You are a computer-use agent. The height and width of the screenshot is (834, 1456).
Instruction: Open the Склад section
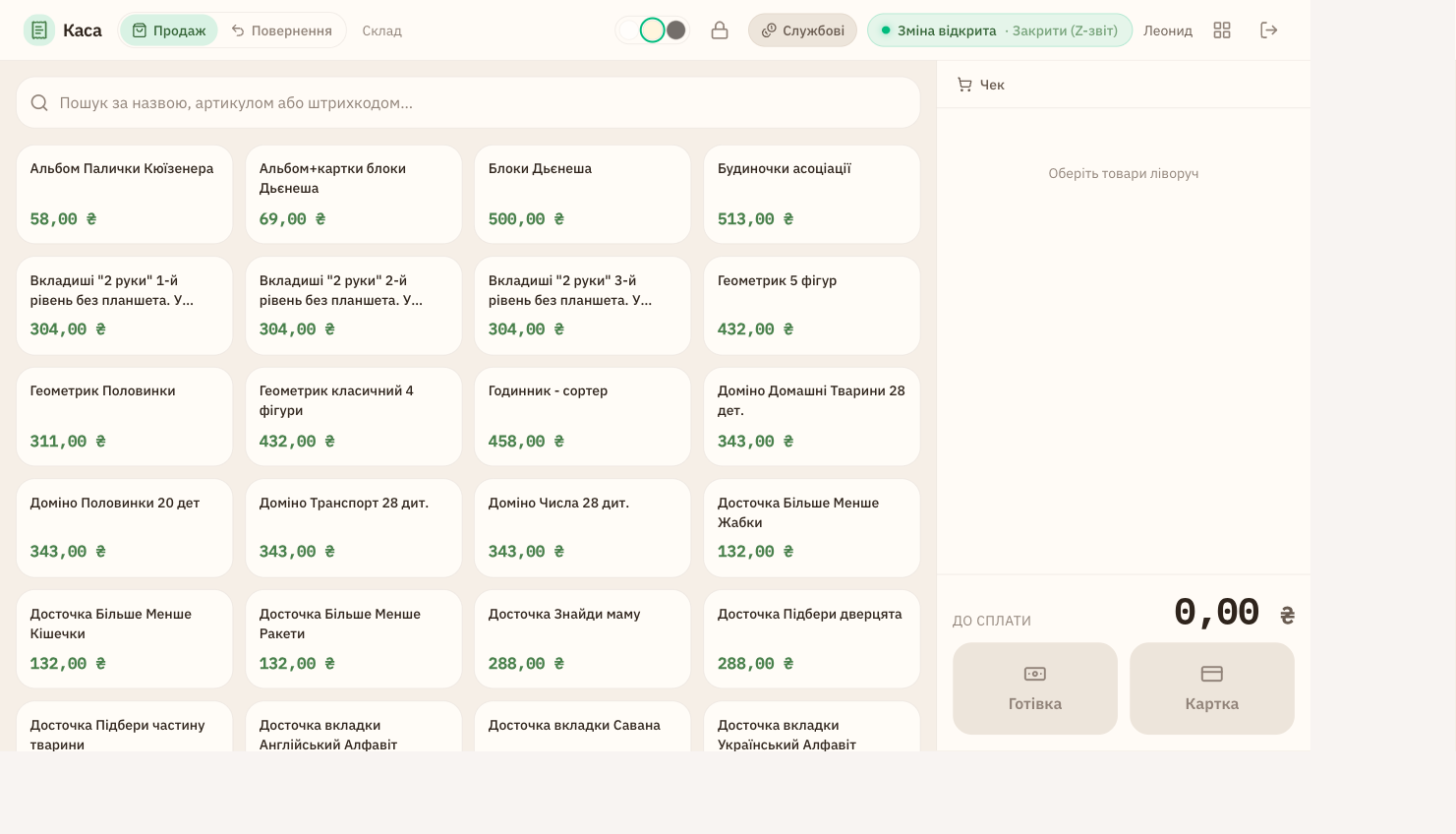(x=381, y=30)
